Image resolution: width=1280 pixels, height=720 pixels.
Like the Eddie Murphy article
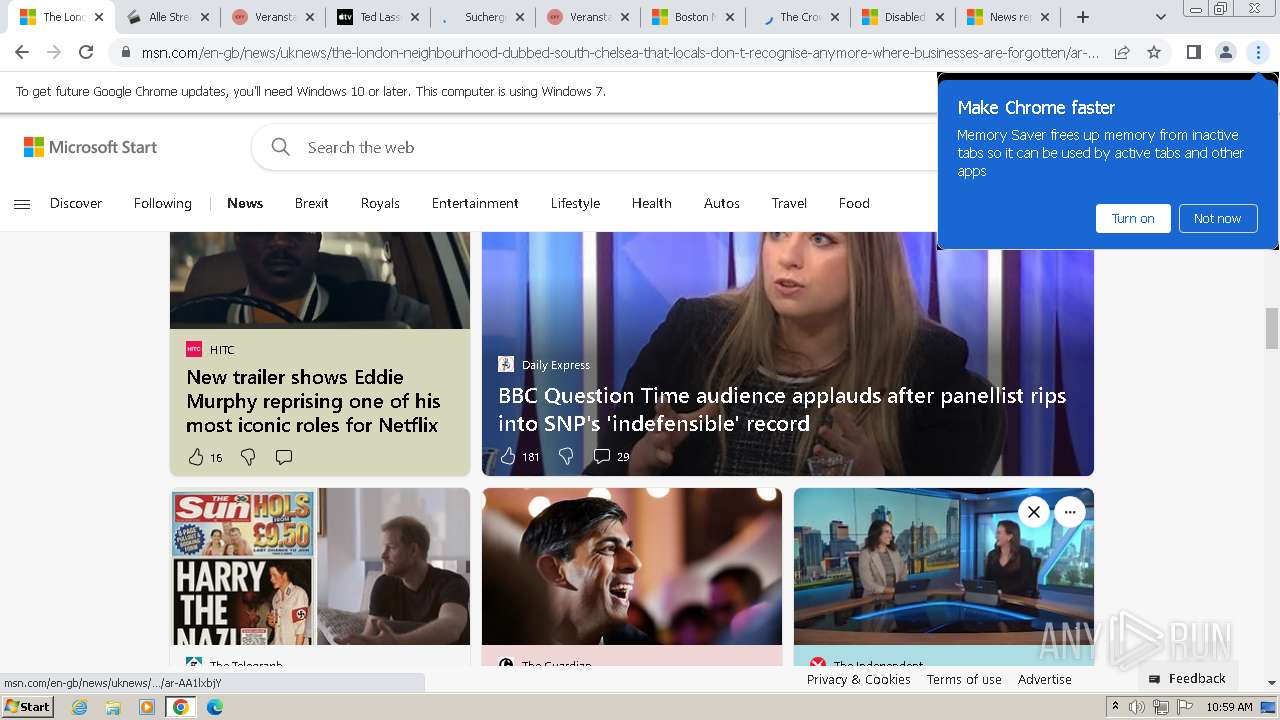(196, 457)
